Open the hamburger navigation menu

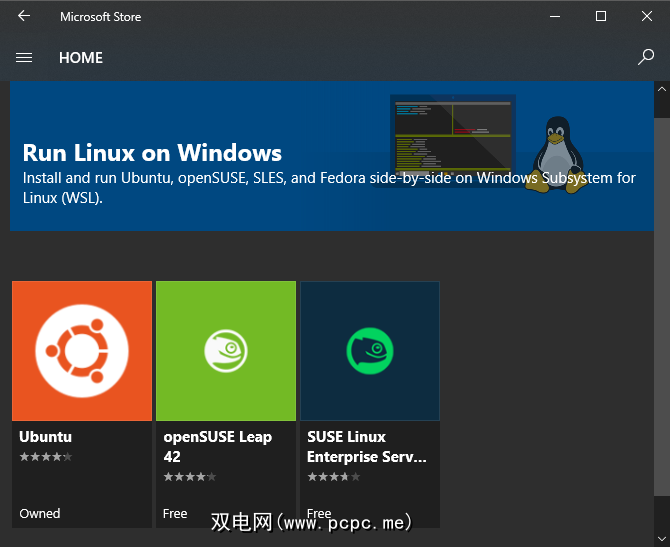24,58
